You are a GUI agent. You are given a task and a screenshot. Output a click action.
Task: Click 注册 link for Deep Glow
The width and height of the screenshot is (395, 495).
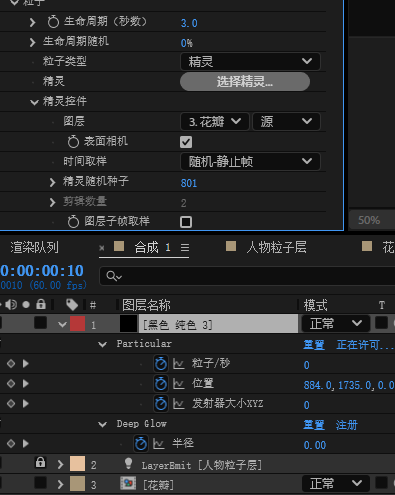point(346,425)
